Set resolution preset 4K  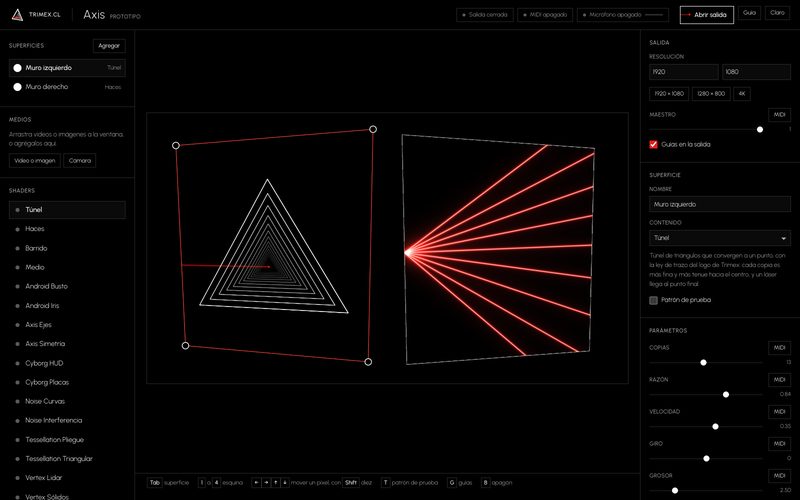(x=742, y=94)
